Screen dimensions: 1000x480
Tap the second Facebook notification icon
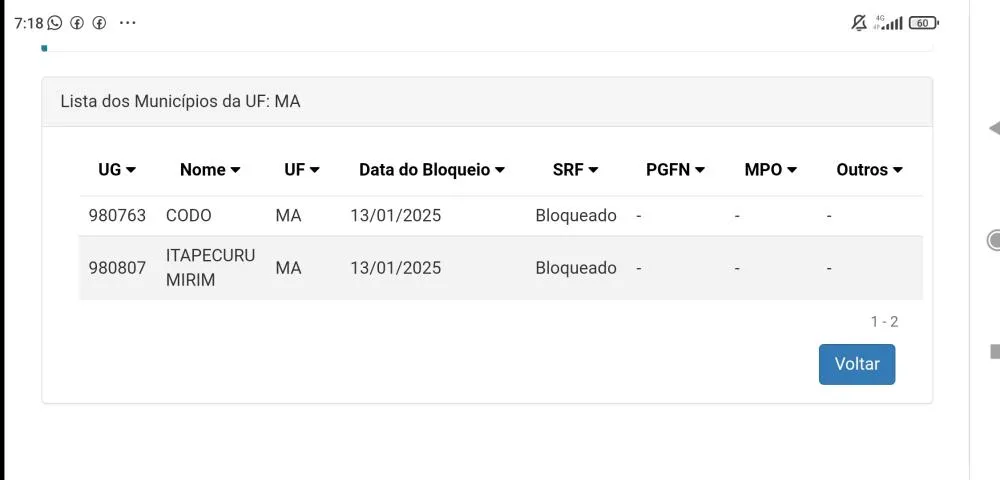pos(99,23)
